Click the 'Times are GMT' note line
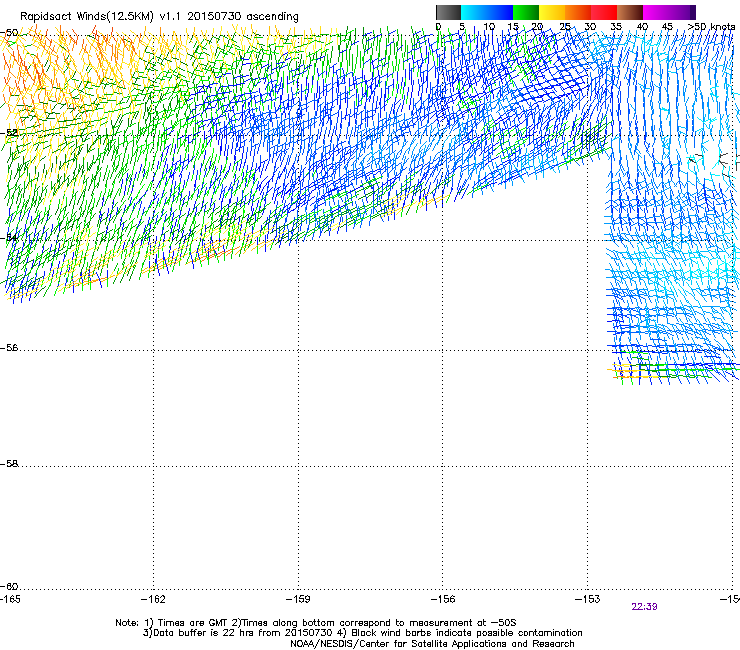 coord(316,623)
